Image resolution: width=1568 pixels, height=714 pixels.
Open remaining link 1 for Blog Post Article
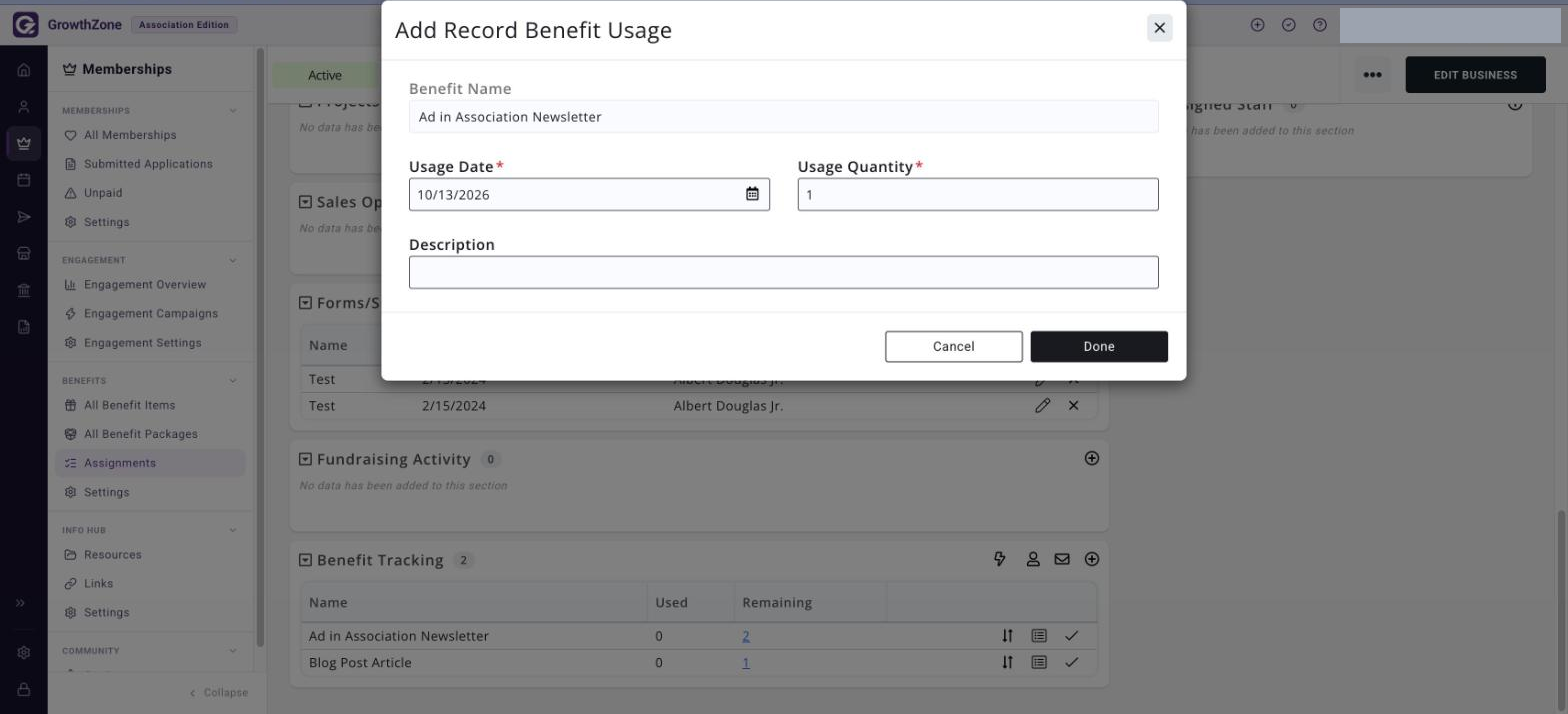tap(746, 663)
